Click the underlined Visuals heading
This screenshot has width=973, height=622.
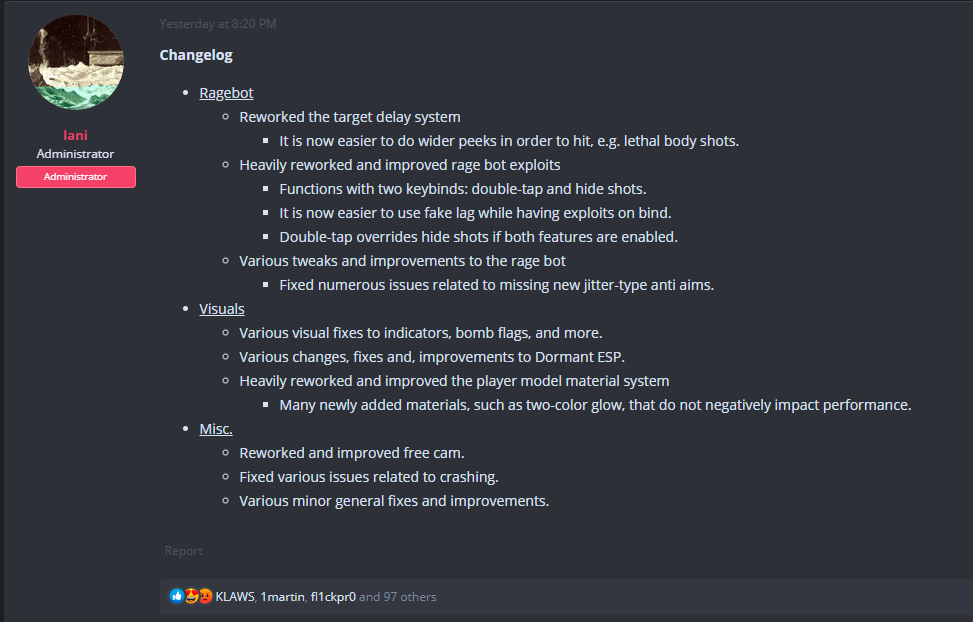[222, 309]
